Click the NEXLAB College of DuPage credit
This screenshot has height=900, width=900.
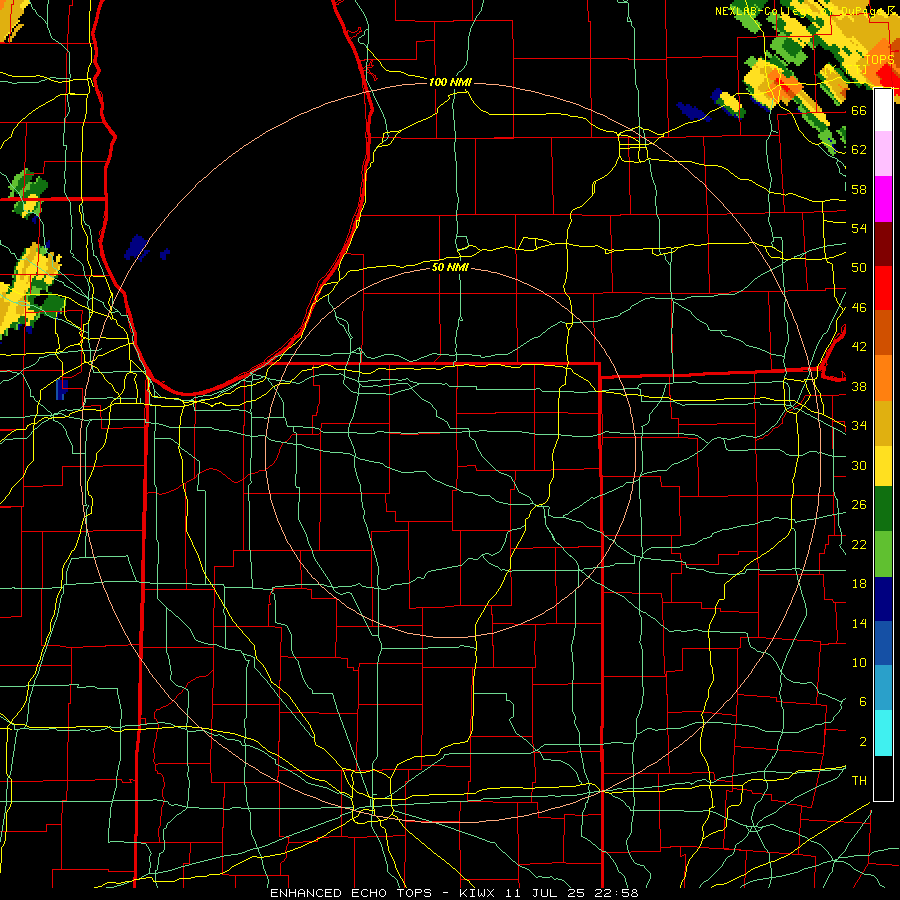click(x=805, y=11)
